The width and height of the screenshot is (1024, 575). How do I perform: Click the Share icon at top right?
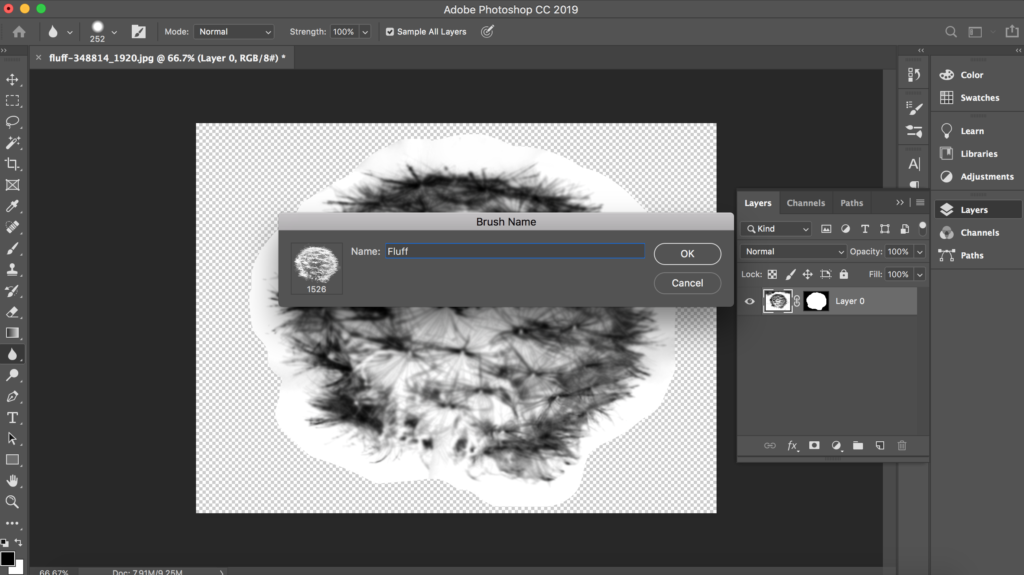pyautogui.click(x=1012, y=31)
